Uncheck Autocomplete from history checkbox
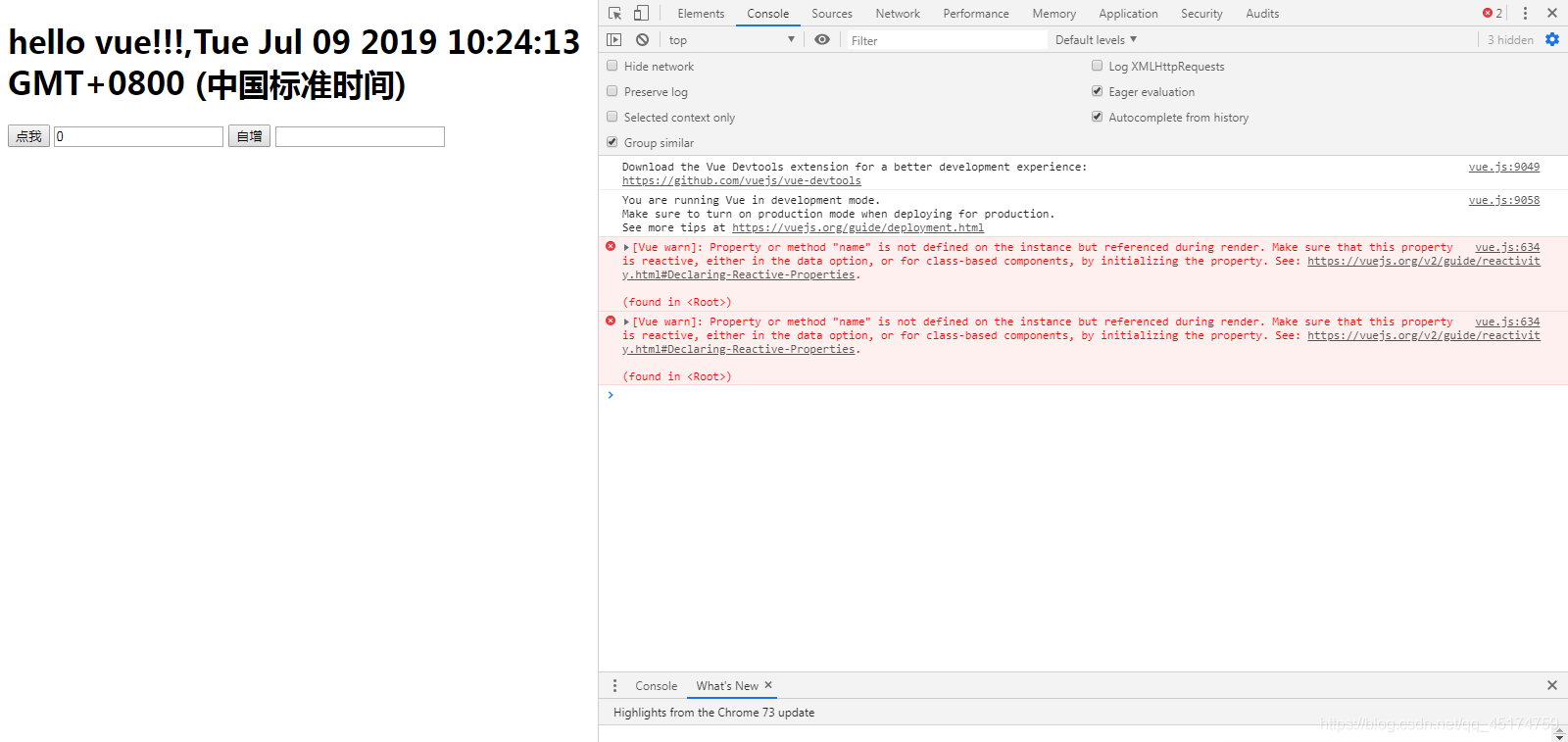 1098,117
